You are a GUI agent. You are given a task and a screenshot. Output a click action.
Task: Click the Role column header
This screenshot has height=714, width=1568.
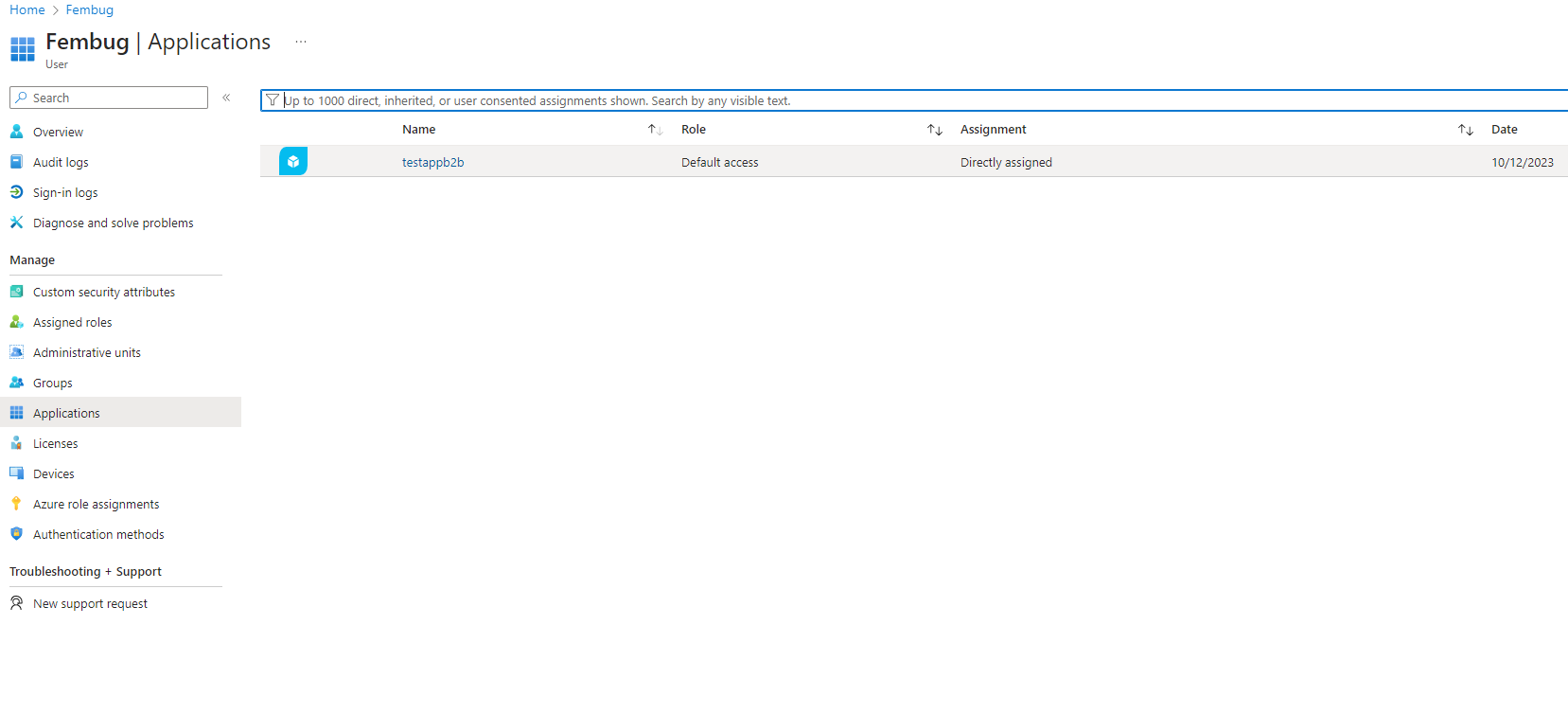[694, 130]
